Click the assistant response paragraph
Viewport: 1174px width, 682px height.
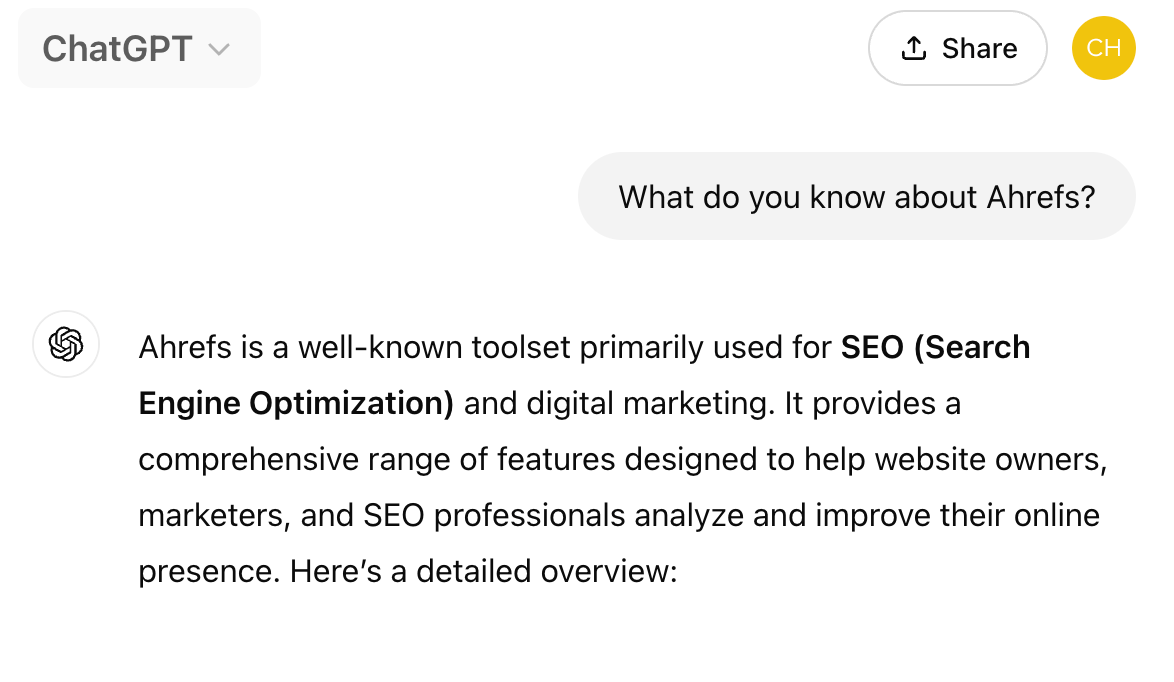pyautogui.click(x=620, y=458)
